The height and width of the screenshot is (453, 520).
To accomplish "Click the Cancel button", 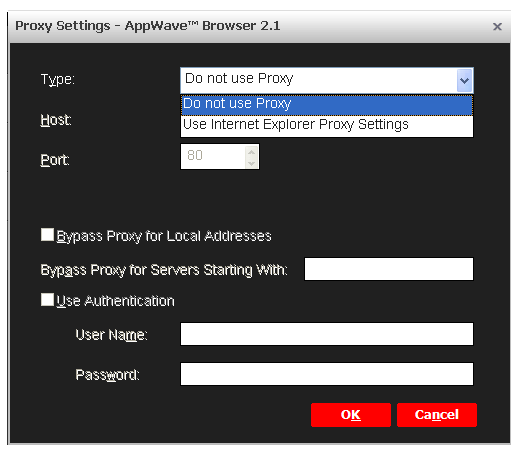I will tap(437, 415).
